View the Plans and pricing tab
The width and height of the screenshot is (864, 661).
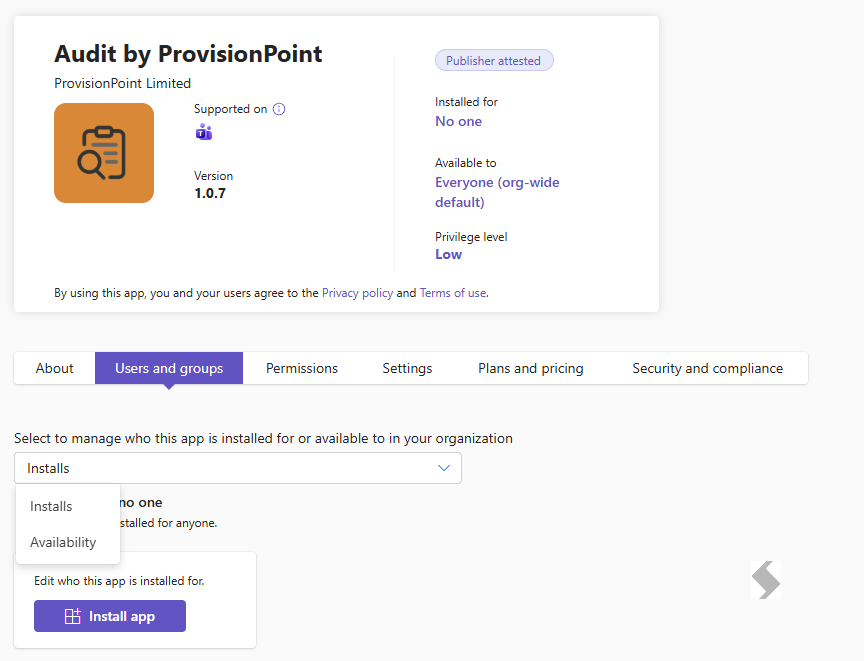click(x=531, y=368)
